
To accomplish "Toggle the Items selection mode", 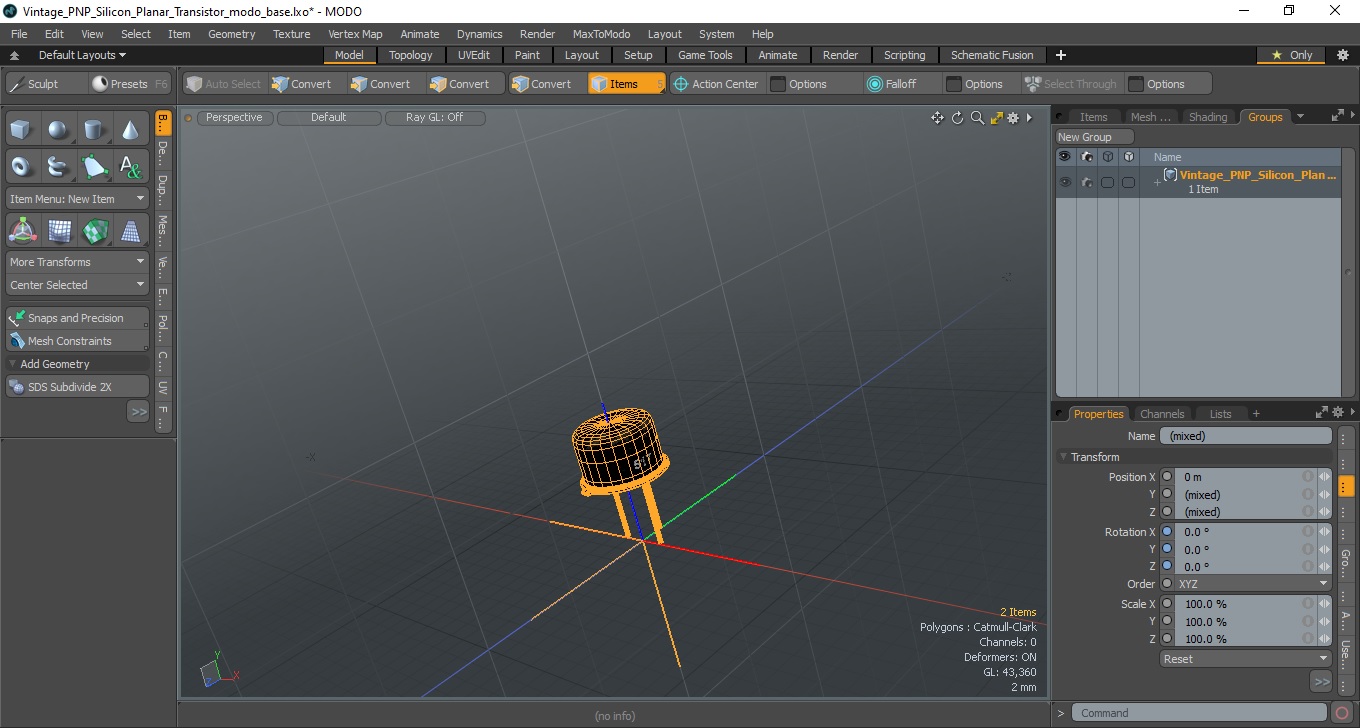I will [626, 84].
